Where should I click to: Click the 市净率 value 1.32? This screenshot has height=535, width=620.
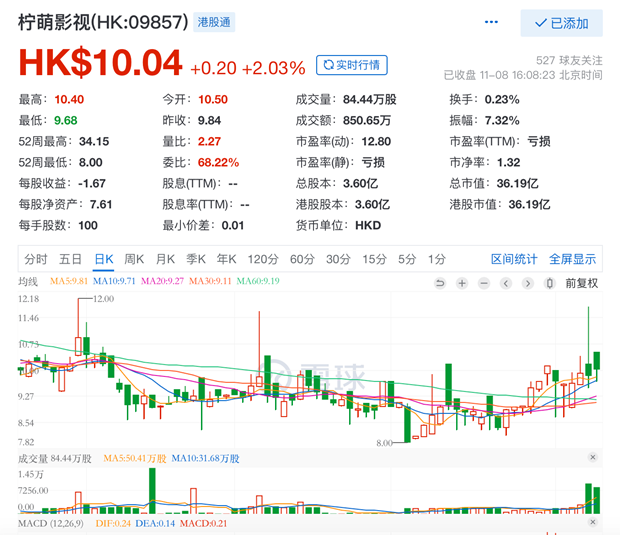coord(508,163)
